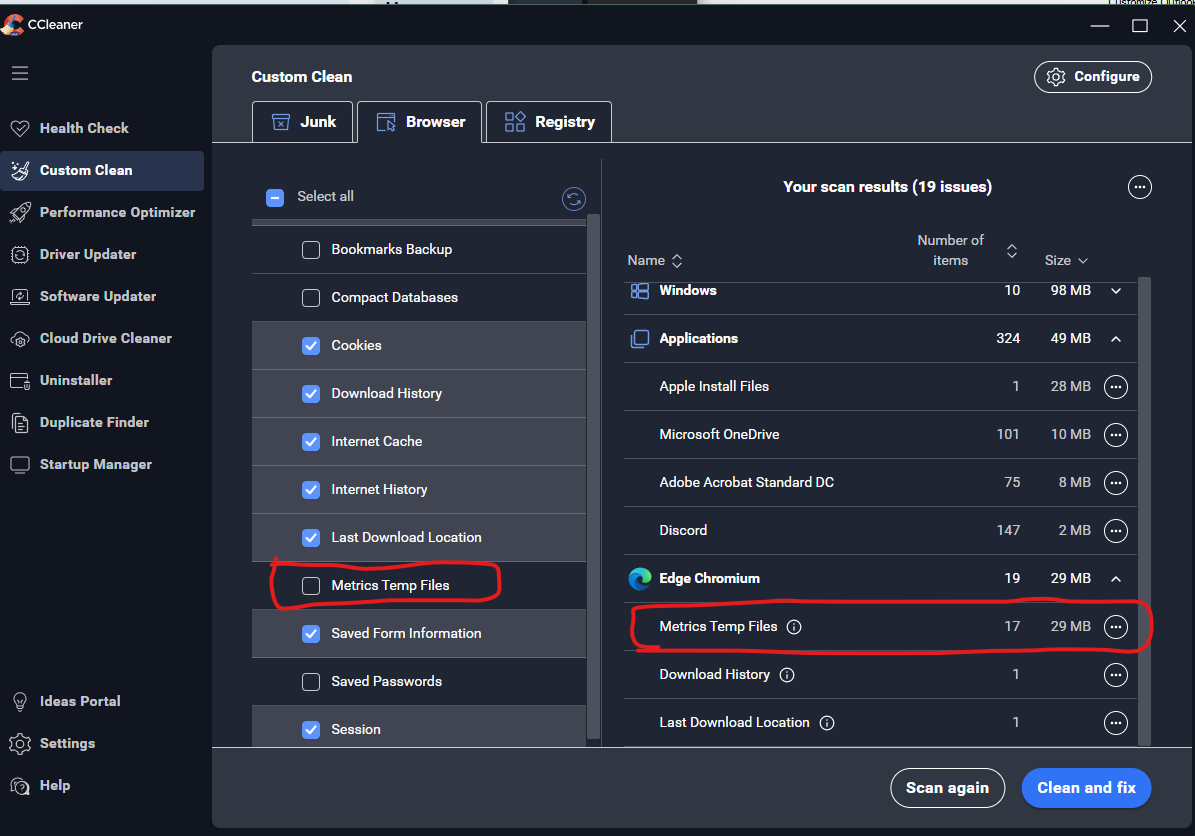
Task: Collapse the Applications results group
Action: pos(1116,339)
